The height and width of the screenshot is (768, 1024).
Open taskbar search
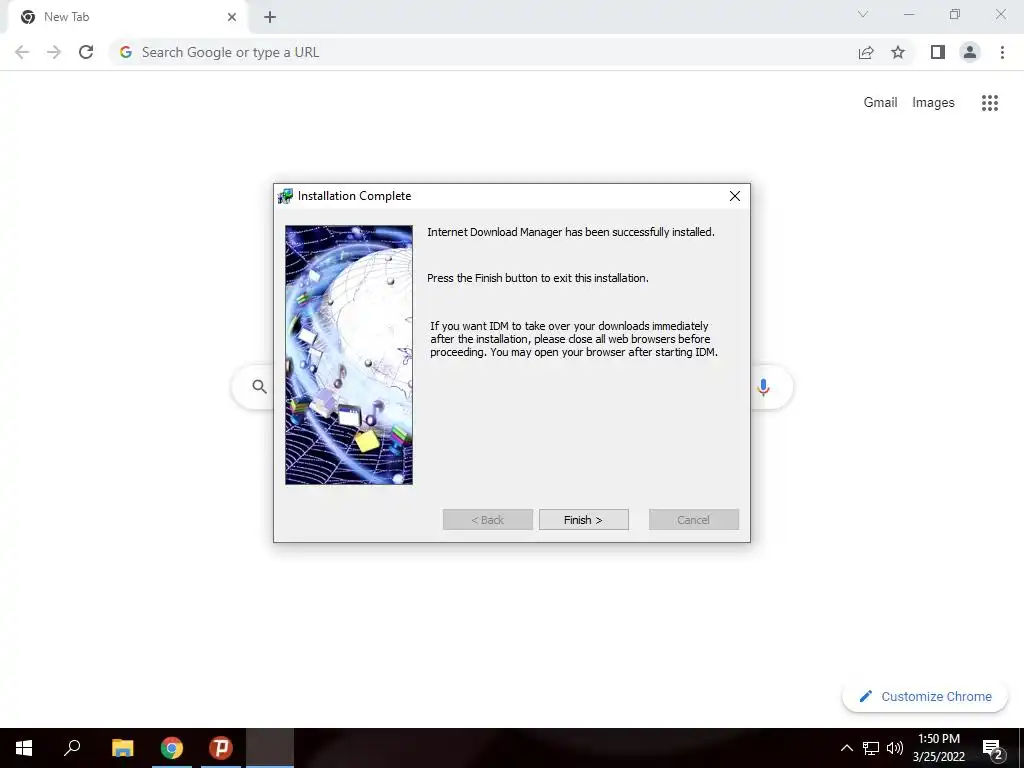pos(72,748)
